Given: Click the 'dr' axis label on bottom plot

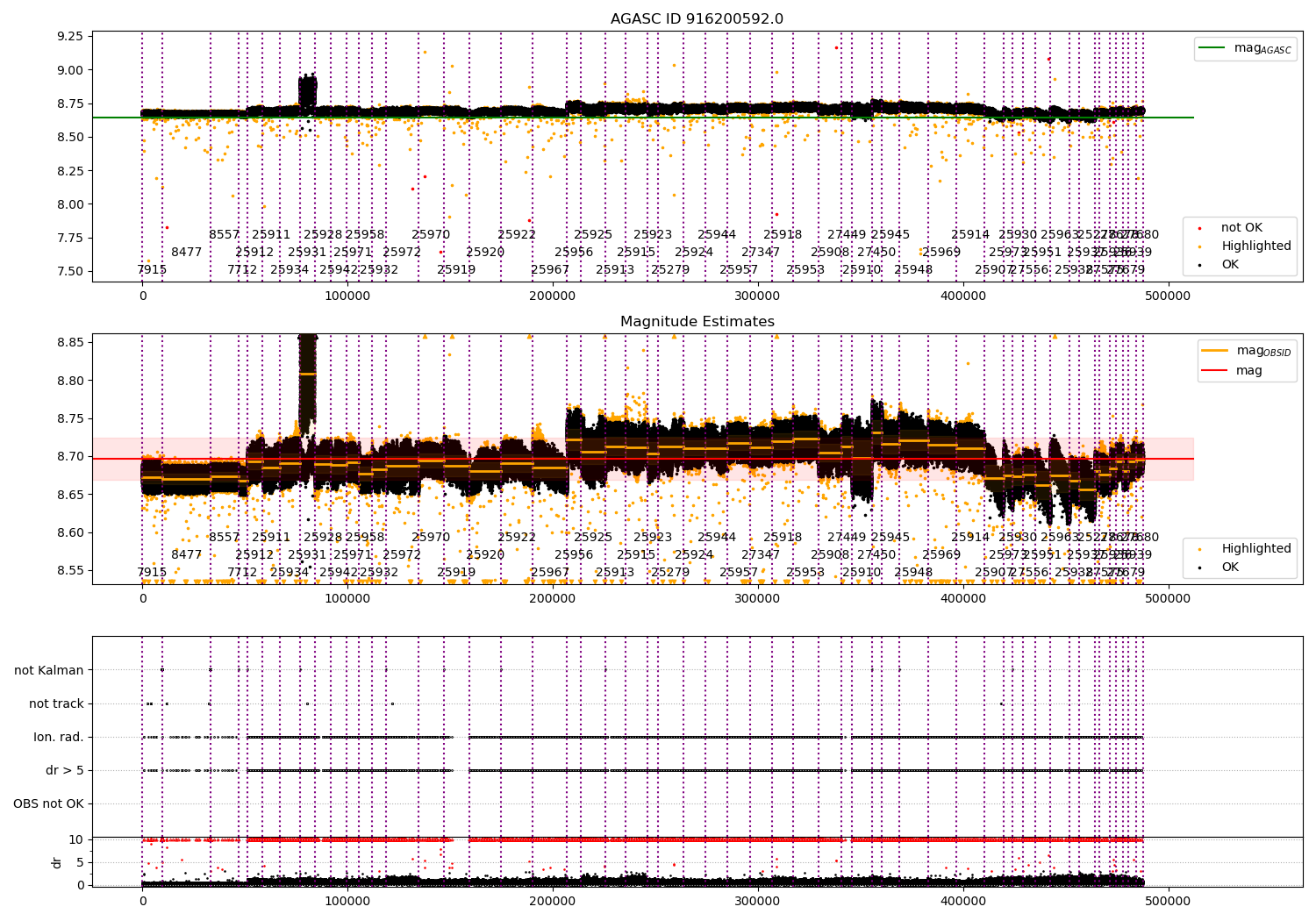Looking at the screenshot, I should 57,862.
